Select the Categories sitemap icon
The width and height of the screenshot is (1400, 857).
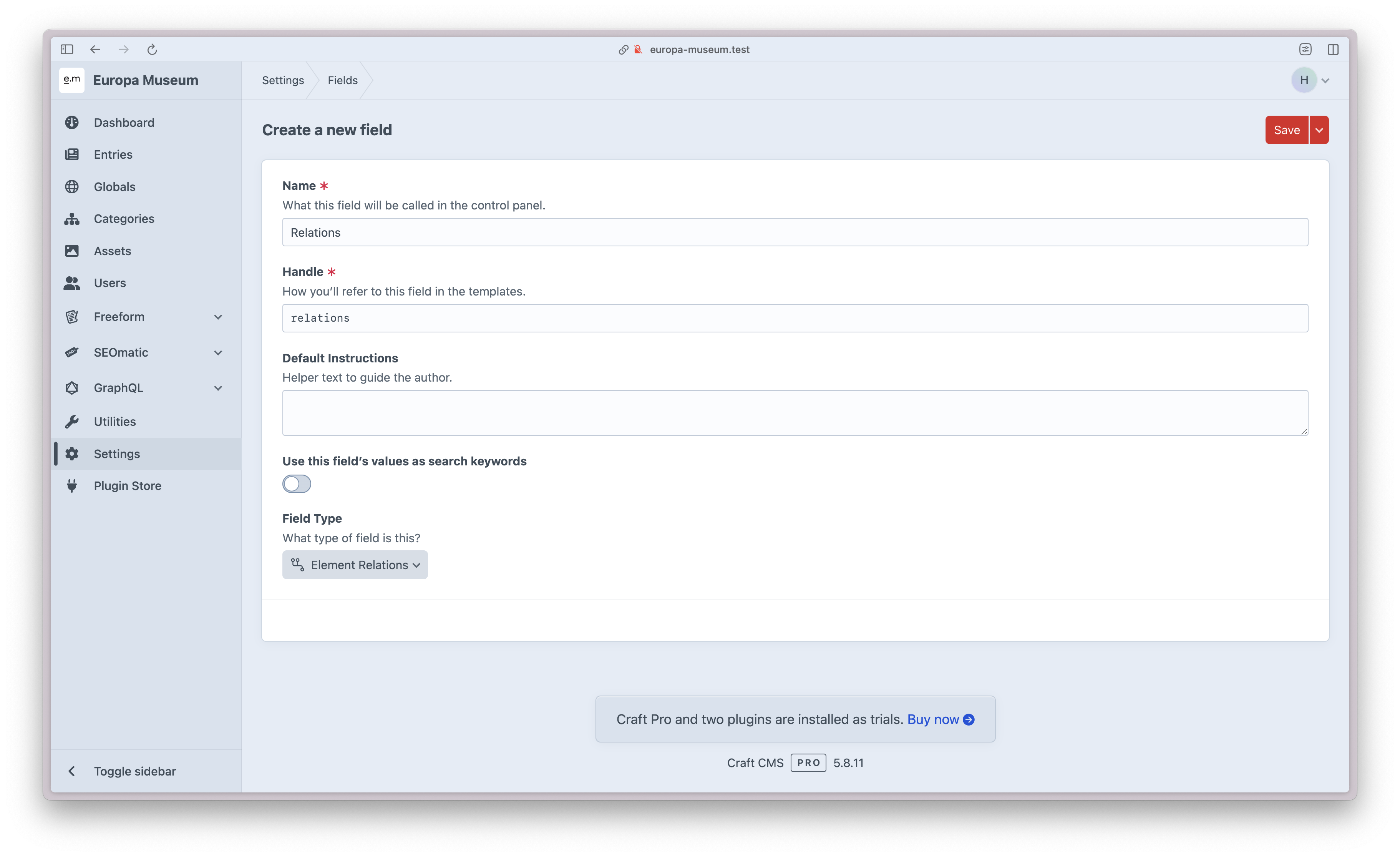(x=71, y=219)
